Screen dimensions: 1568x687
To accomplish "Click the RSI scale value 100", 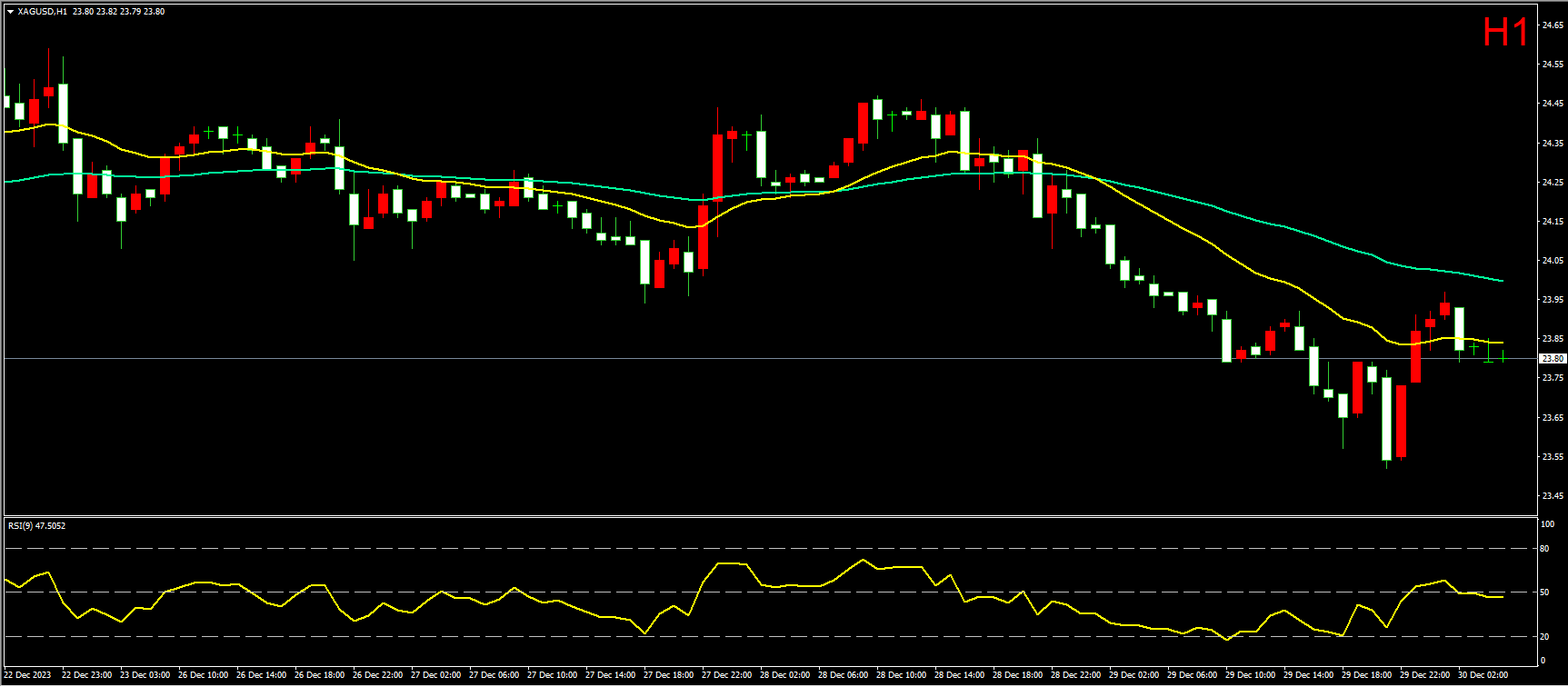I will coord(1546,524).
